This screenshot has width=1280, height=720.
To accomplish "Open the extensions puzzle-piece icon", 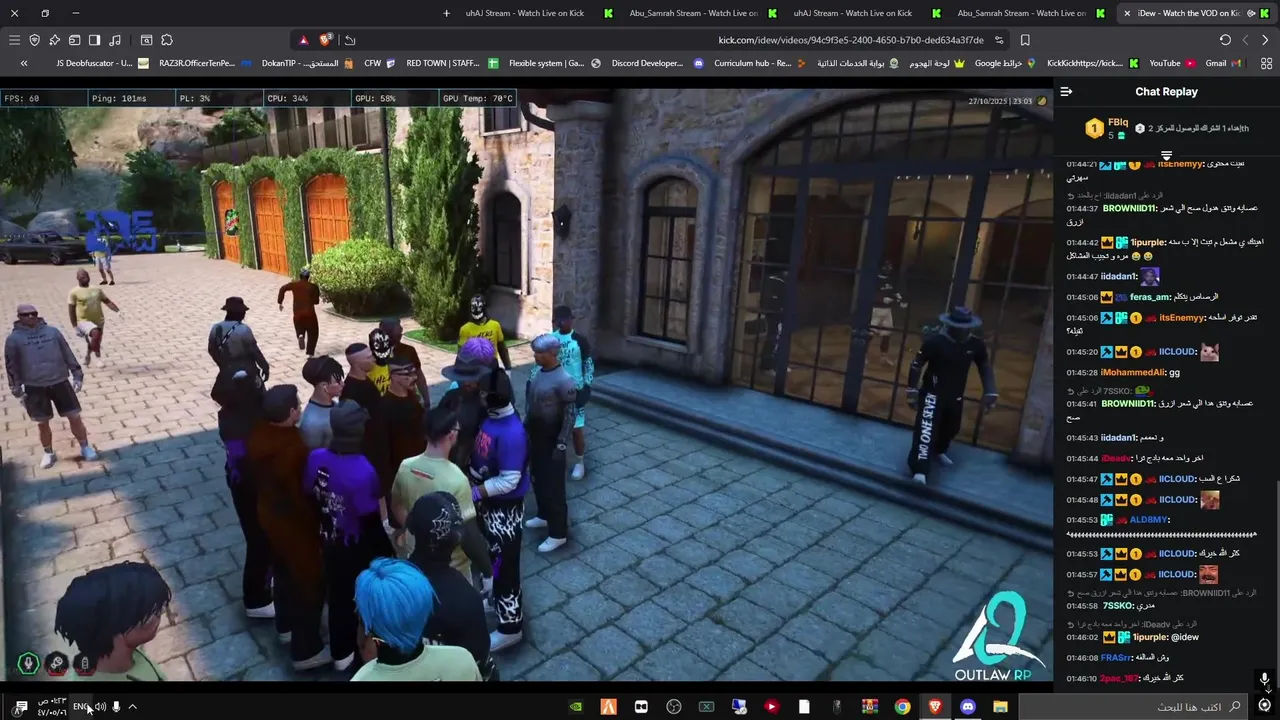I will pos(167,40).
